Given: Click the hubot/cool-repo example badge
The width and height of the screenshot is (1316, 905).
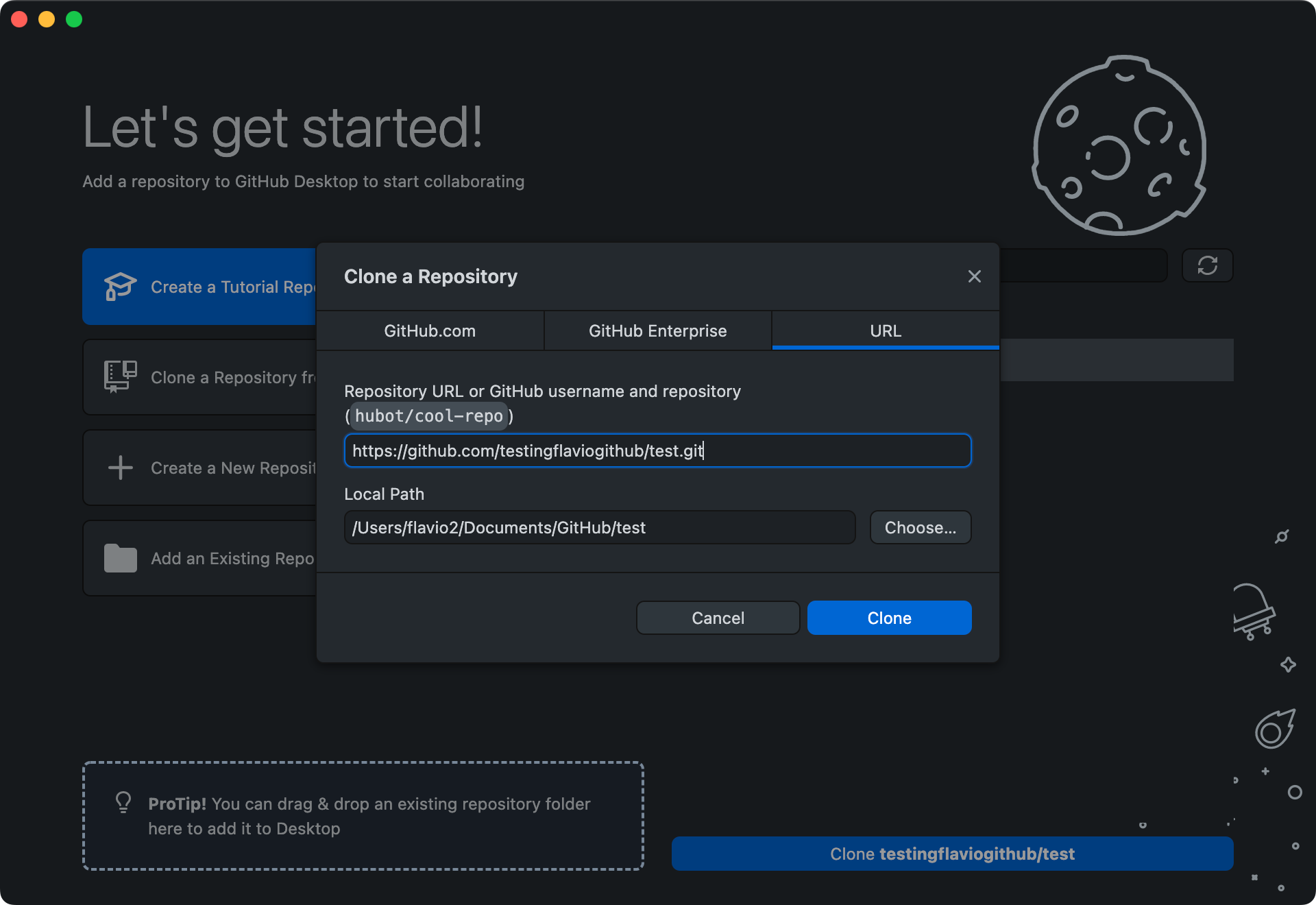Looking at the screenshot, I should 428,415.
